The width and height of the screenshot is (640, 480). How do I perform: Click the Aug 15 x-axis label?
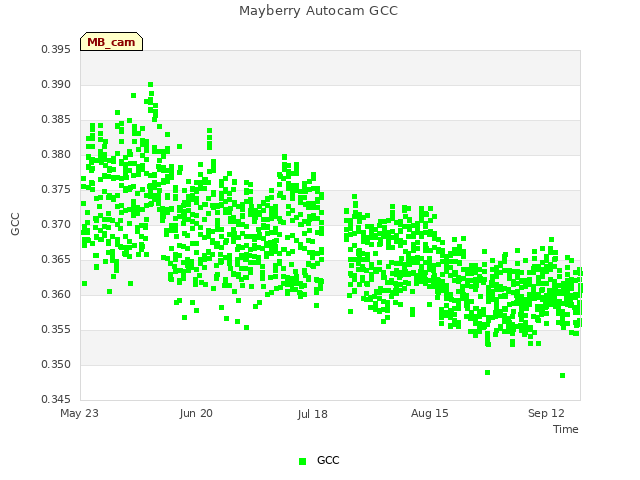point(429,413)
